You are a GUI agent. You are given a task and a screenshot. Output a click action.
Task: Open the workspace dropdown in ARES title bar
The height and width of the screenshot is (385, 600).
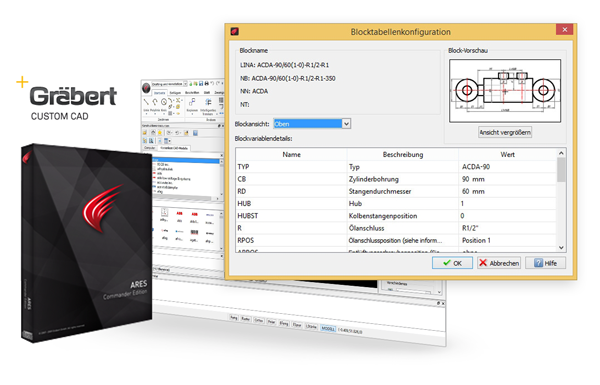click(185, 84)
